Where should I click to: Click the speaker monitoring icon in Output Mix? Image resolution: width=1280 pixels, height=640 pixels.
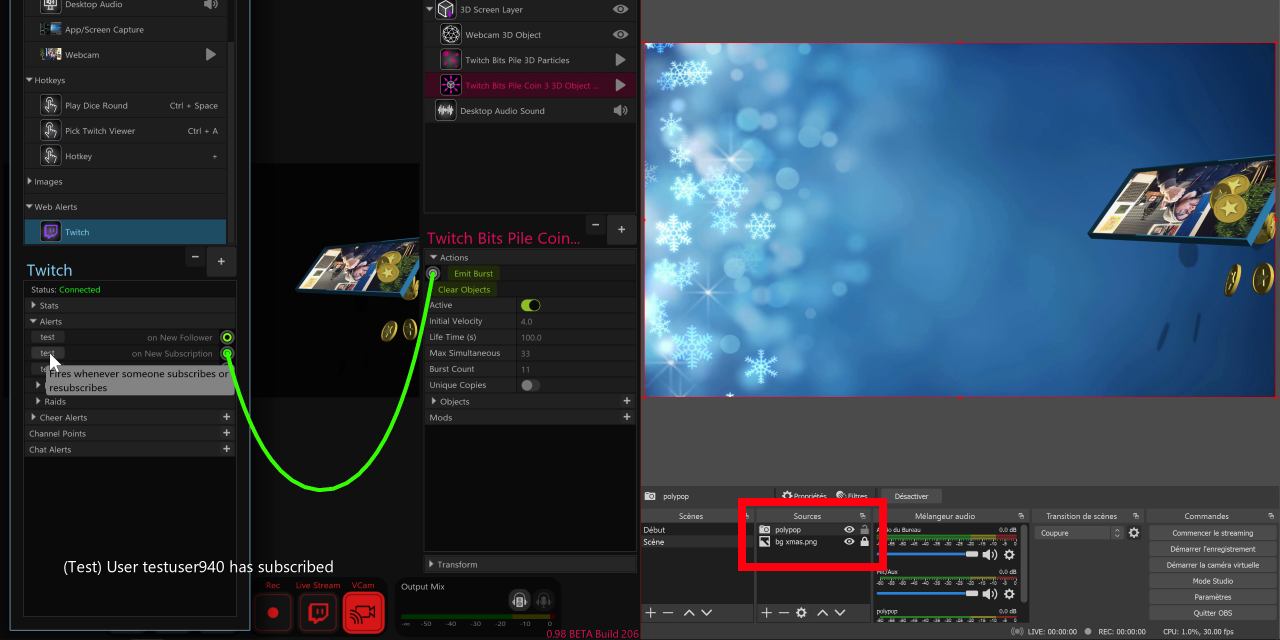(x=519, y=600)
